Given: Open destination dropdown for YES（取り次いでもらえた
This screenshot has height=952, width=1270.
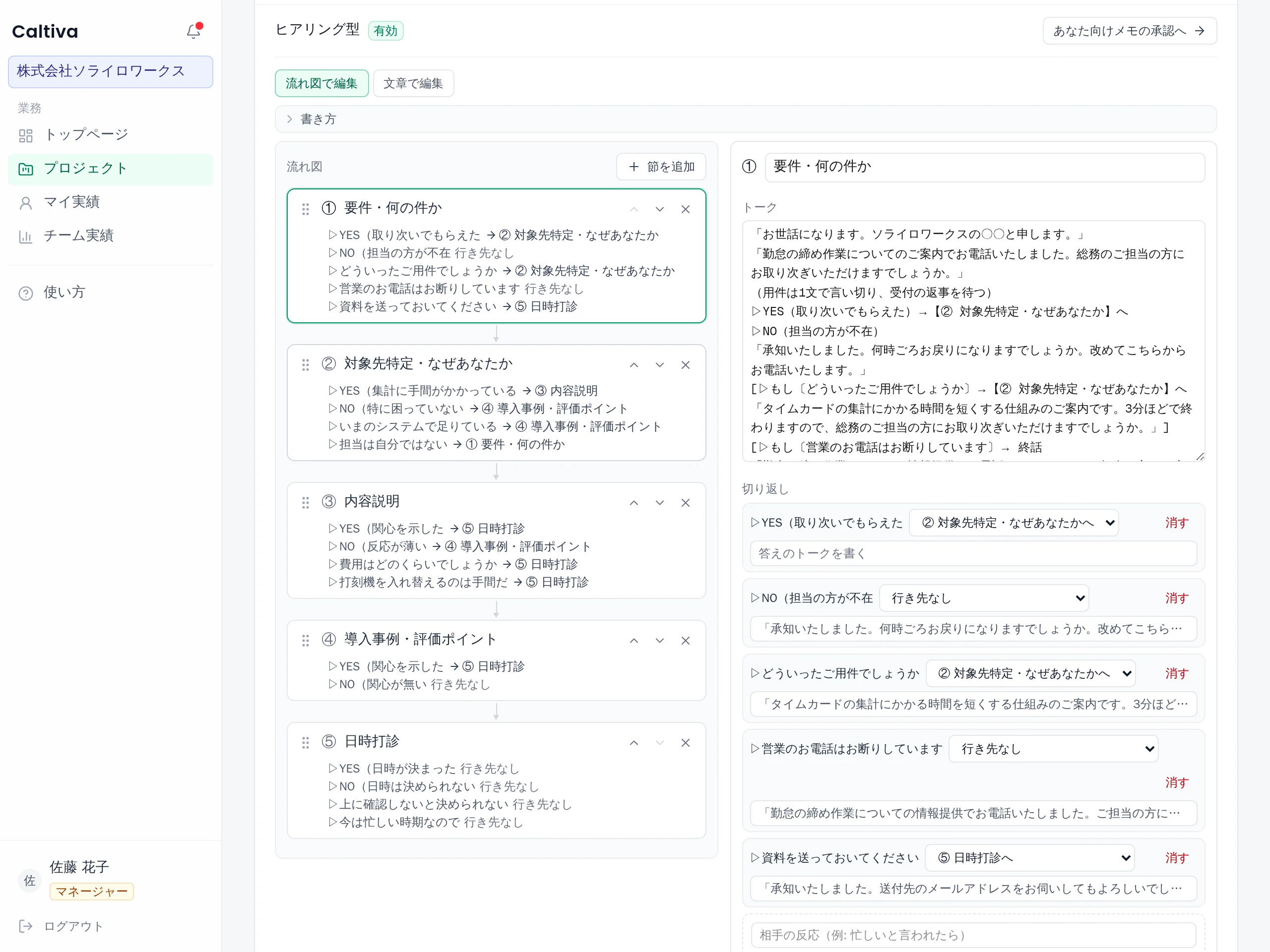Looking at the screenshot, I should (1014, 523).
